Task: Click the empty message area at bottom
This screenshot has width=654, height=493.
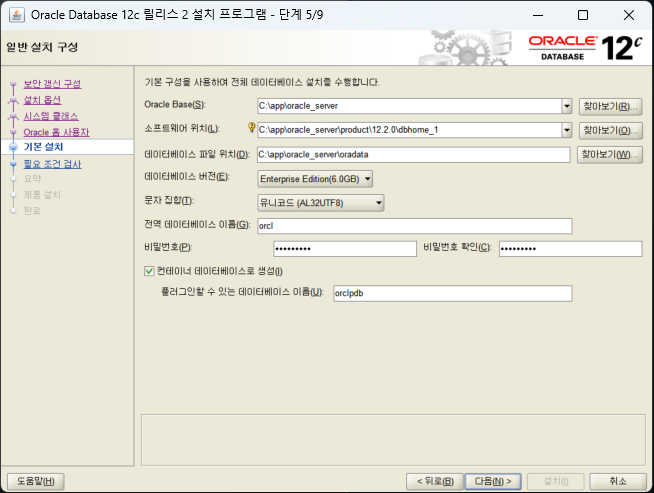Action: 393,440
